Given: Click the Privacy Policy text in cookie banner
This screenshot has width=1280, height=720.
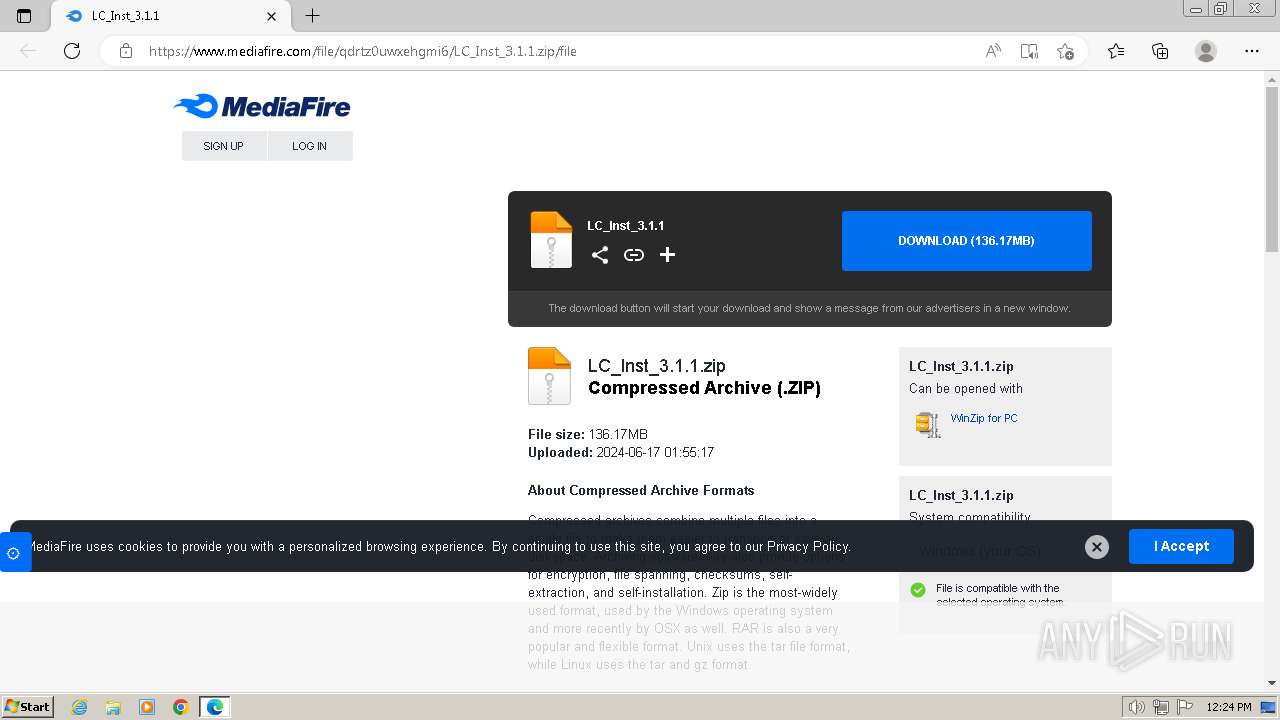Looking at the screenshot, I should coord(808,546).
